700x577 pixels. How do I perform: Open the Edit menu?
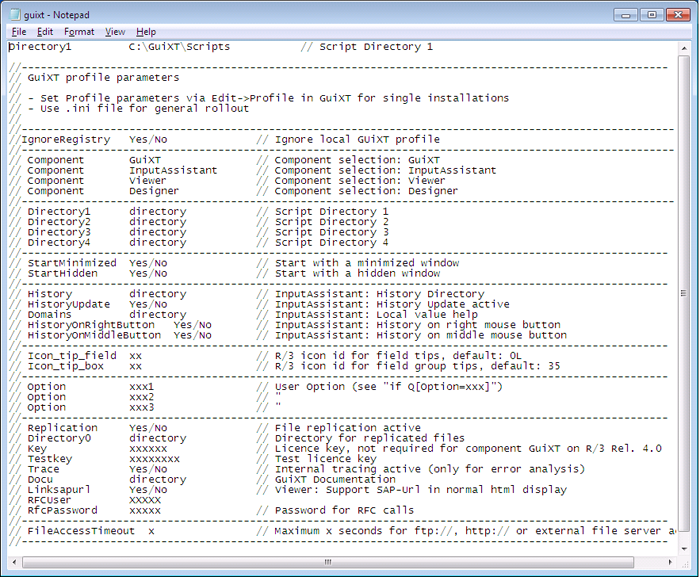[x=45, y=32]
